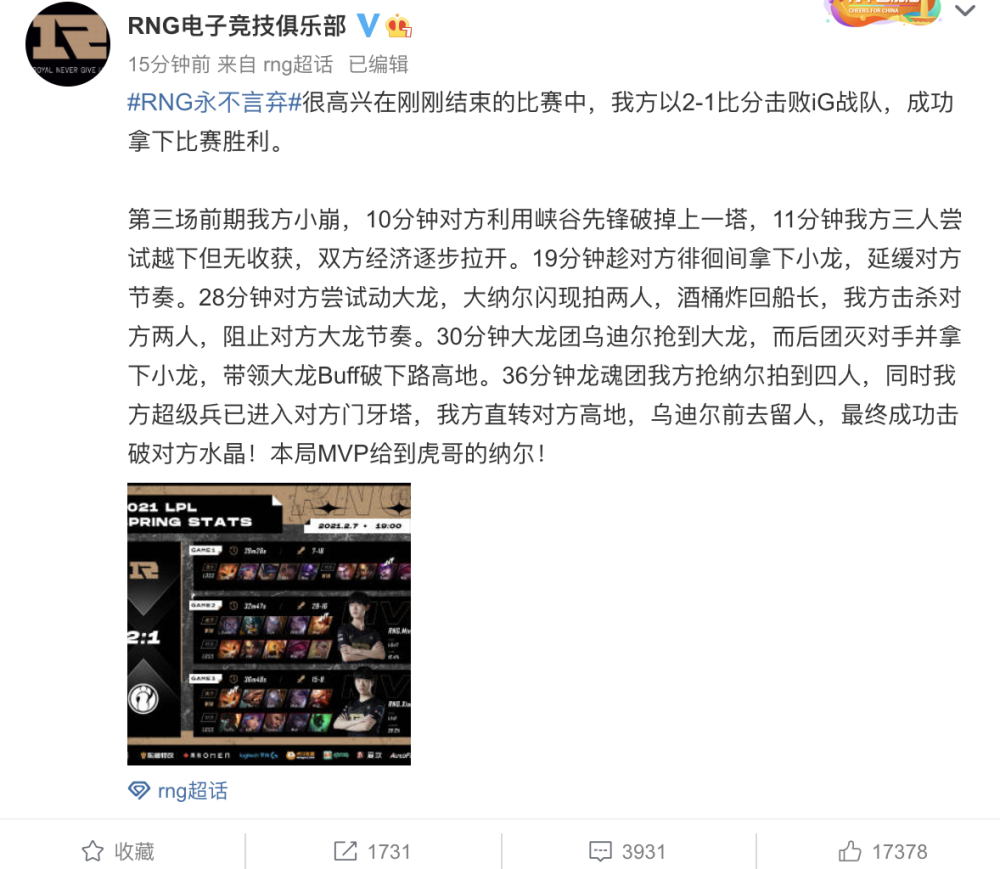Enlarge the LPL Spring Stats image
Image resolution: width=1000 pixels, height=869 pixels.
(x=269, y=624)
